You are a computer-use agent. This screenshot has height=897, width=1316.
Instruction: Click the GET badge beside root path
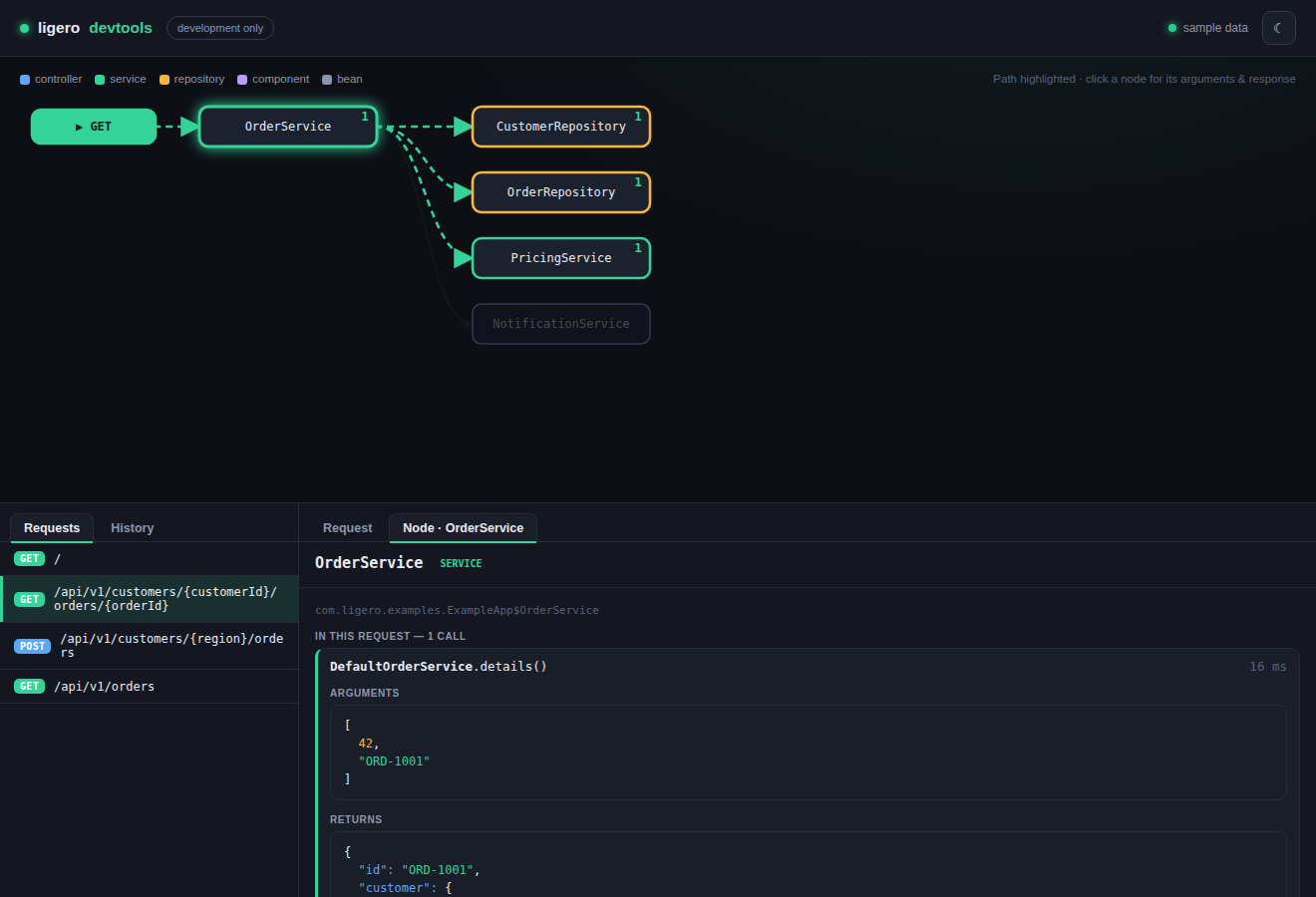point(30,559)
